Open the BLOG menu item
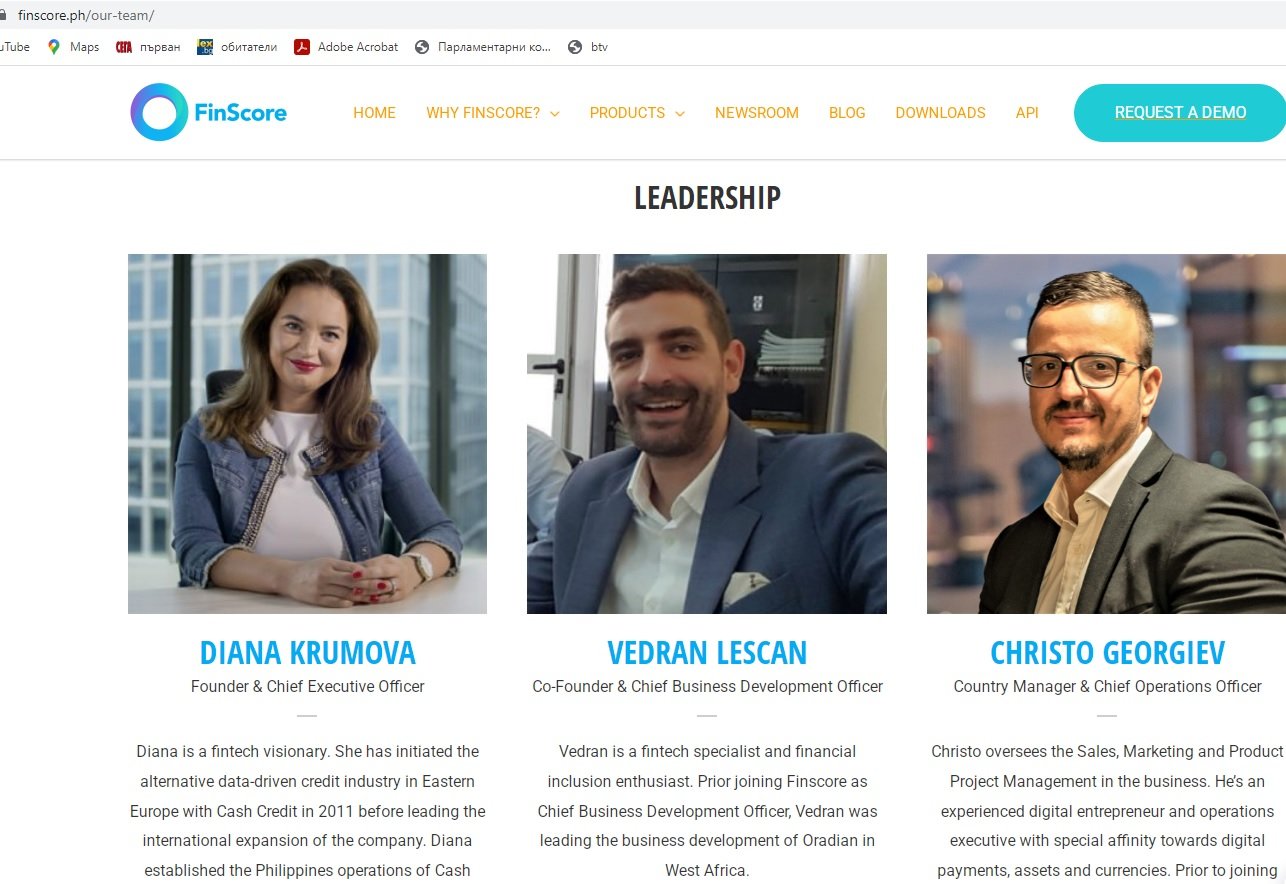Image resolution: width=1286 pixels, height=884 pixels. click(x=847, y=113)
